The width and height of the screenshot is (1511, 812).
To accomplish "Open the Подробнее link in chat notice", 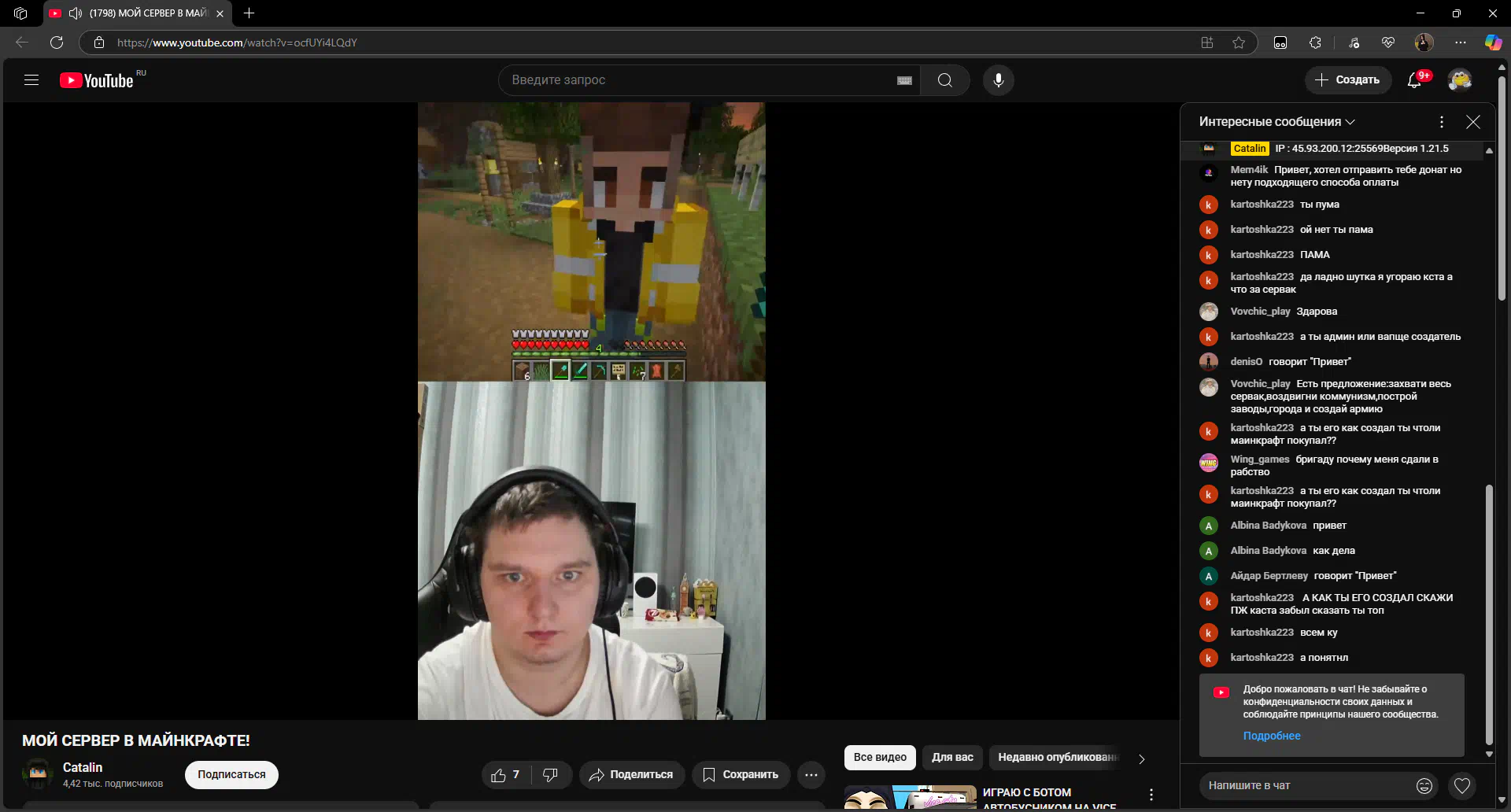I will point(1272,736).
